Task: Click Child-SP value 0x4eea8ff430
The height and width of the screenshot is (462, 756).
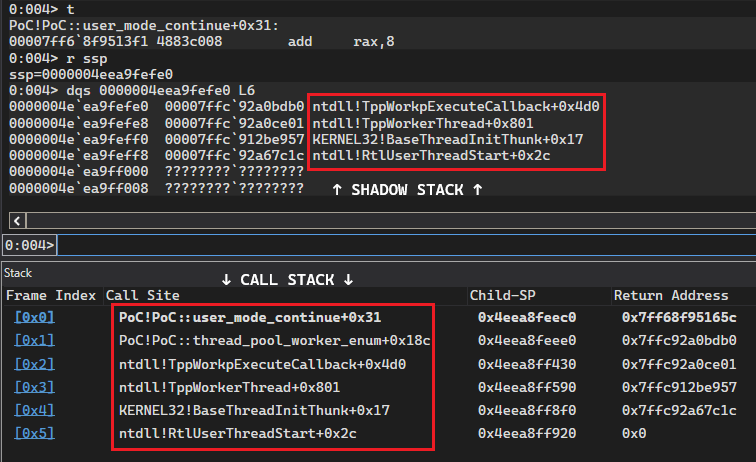Action: (527, 364)
